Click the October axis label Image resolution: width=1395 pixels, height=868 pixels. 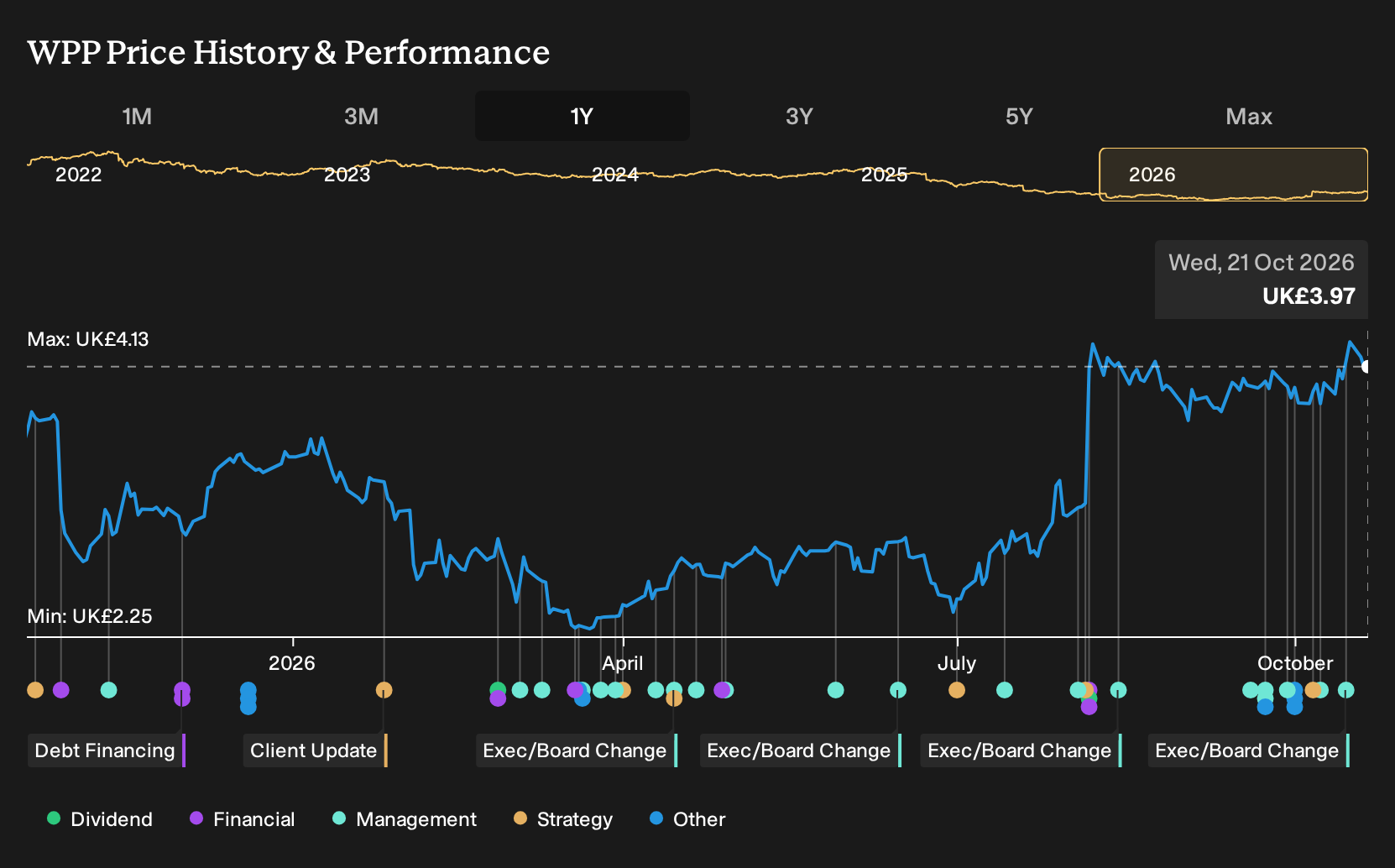[x=1295, y=663]
